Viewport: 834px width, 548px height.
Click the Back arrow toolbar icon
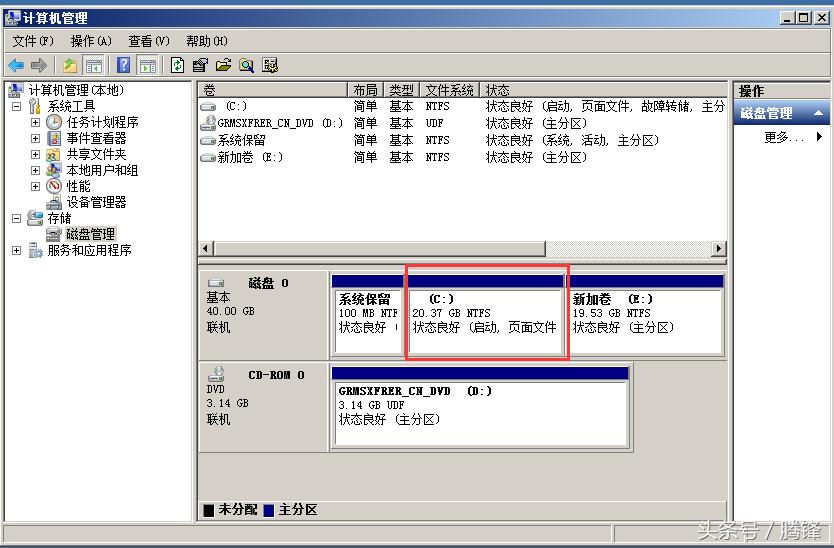click(16, 65)
